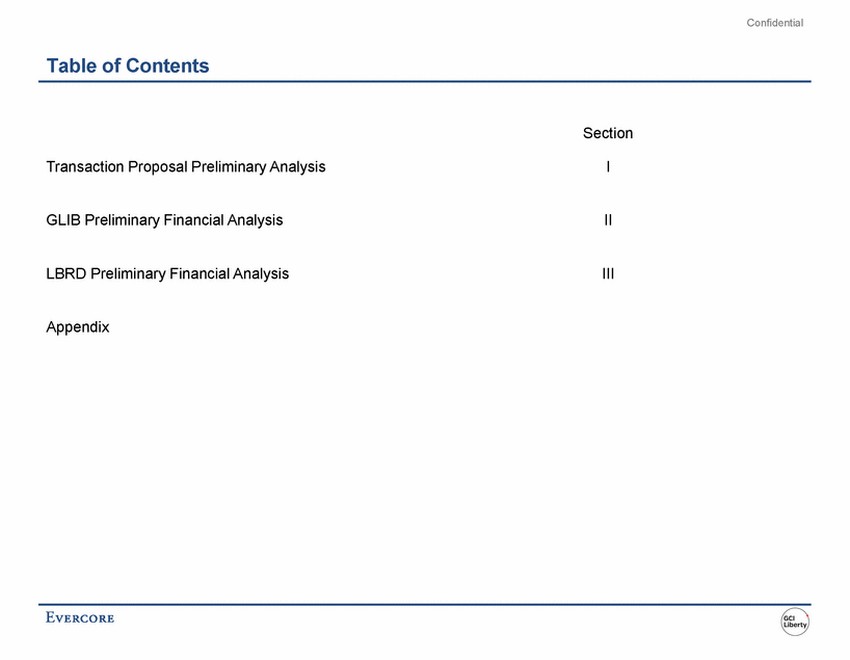The width and height of the screenshot is (850, 660).
Task: Click the word Analysis in the first entry
Action: tap(298, 166)
